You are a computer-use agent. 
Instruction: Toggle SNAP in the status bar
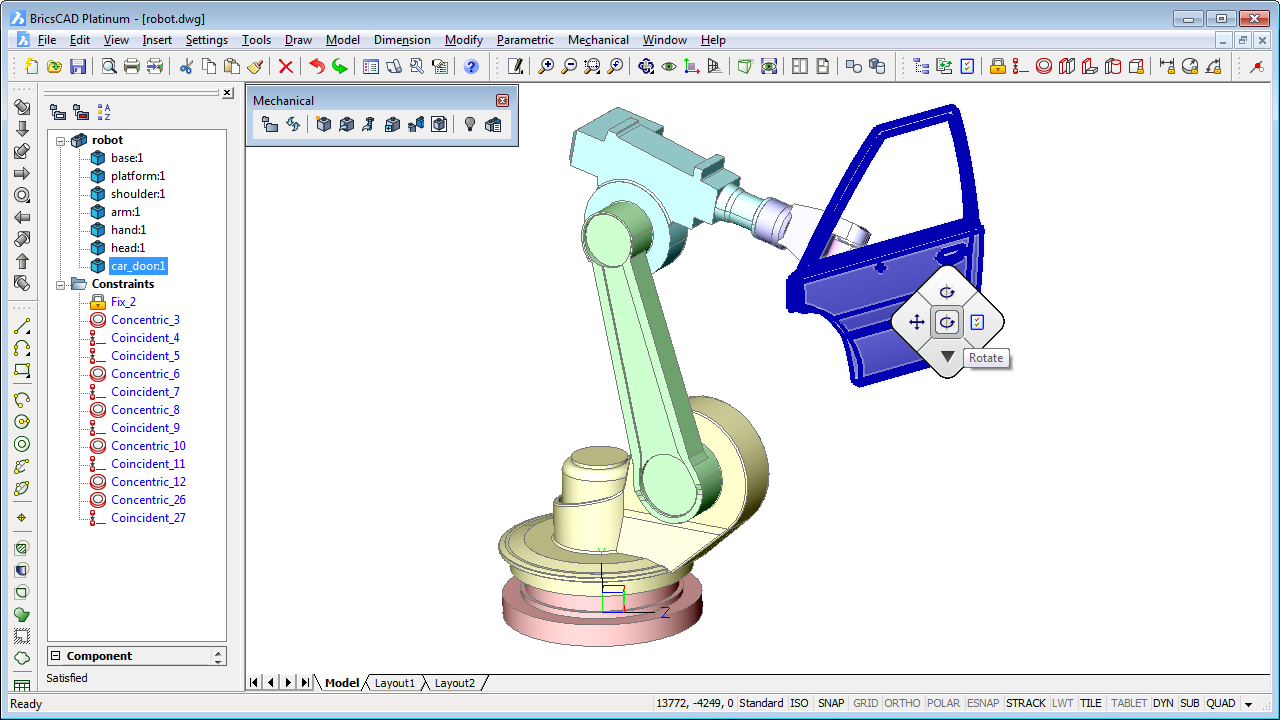click(831, 703)
